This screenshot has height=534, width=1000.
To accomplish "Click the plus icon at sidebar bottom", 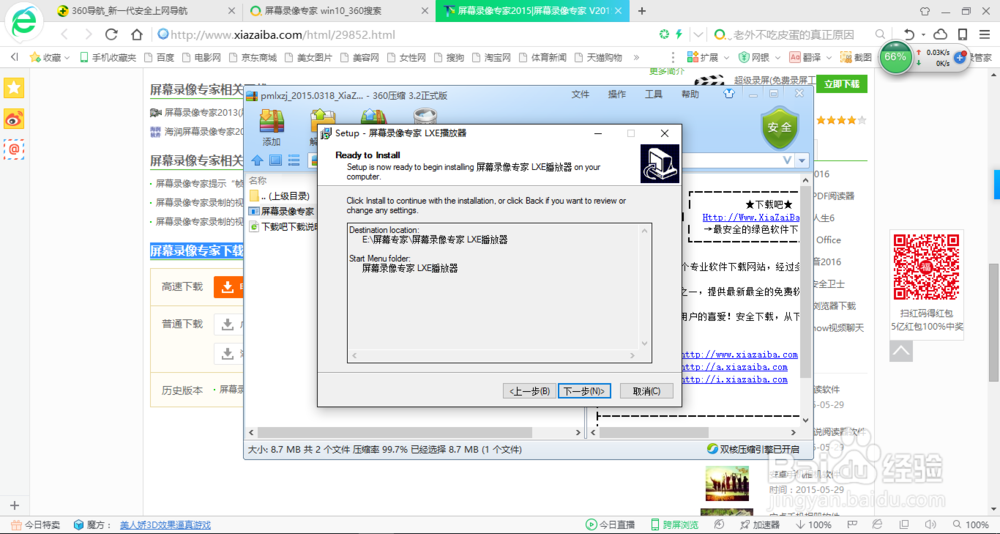I will tap(15, 505).
